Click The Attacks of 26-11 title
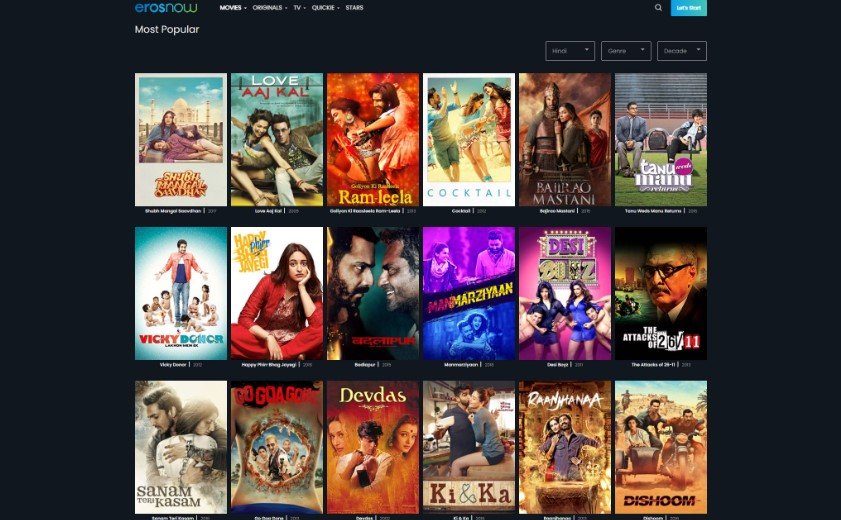Image resolution: width=841 pixels, height=520 pixels. point(654,365)
